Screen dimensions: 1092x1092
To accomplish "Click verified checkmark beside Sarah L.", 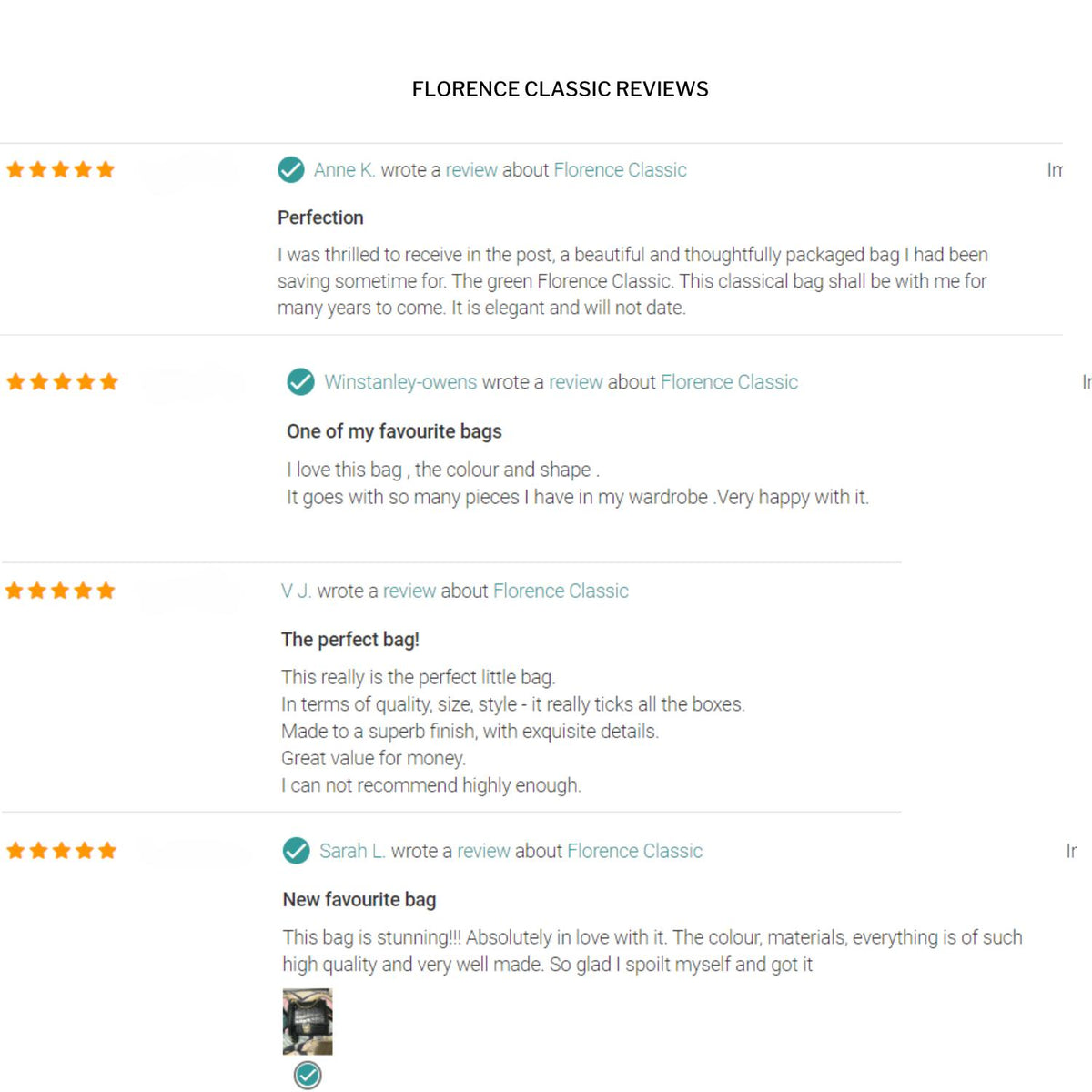I will [x=296, y=851].
